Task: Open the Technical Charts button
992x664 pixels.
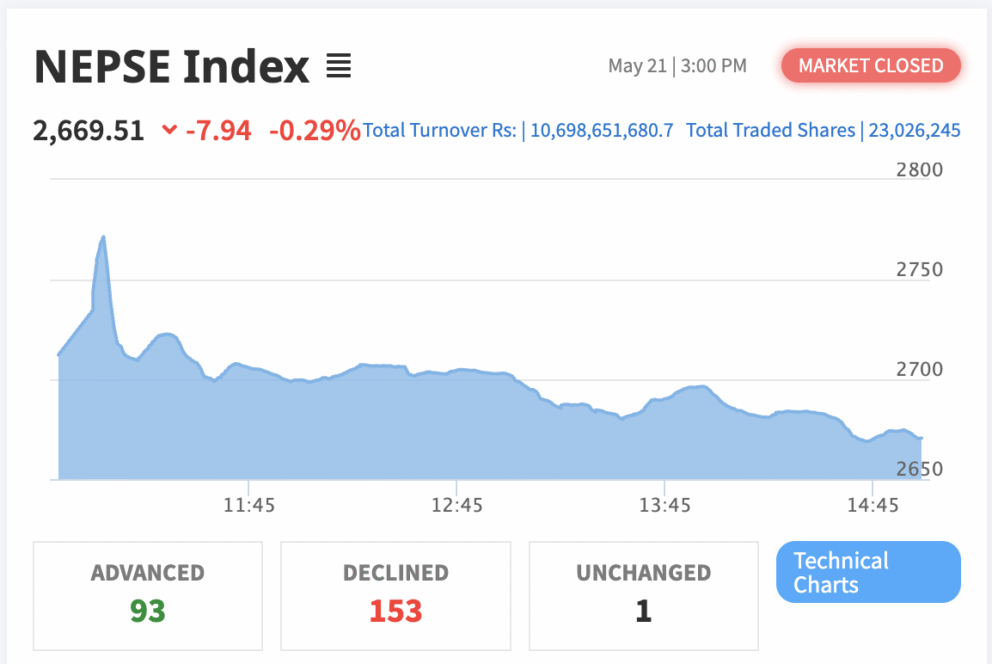Action: 868,572
